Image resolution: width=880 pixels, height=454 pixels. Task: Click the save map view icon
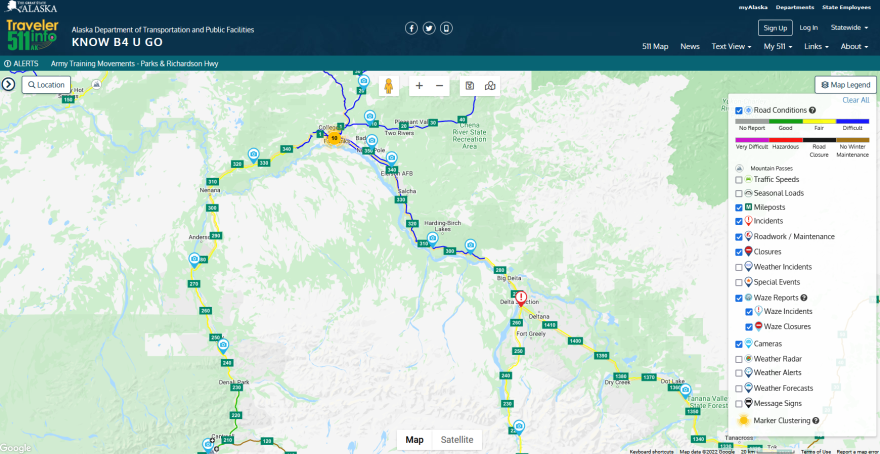(x=470, y=86)
